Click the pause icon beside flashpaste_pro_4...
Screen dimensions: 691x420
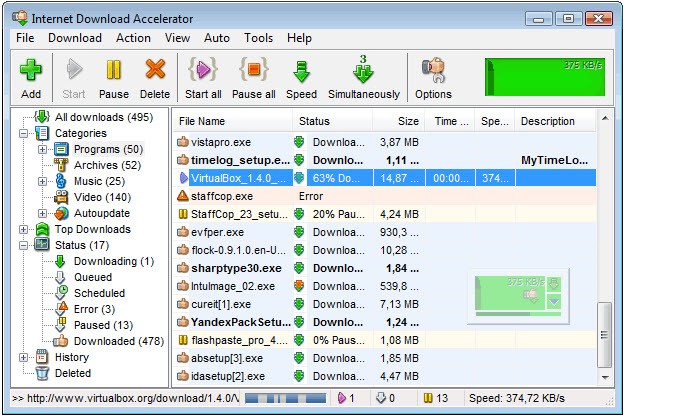(182, 340)
